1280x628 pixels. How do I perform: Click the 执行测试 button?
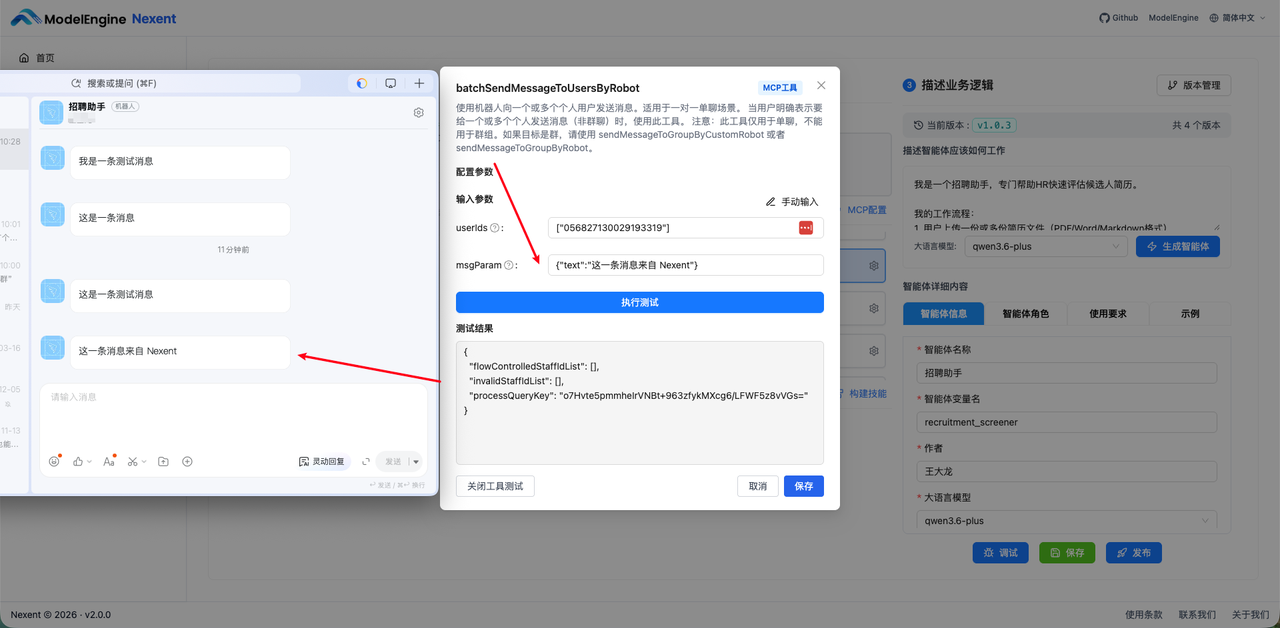tap(640, 302)
